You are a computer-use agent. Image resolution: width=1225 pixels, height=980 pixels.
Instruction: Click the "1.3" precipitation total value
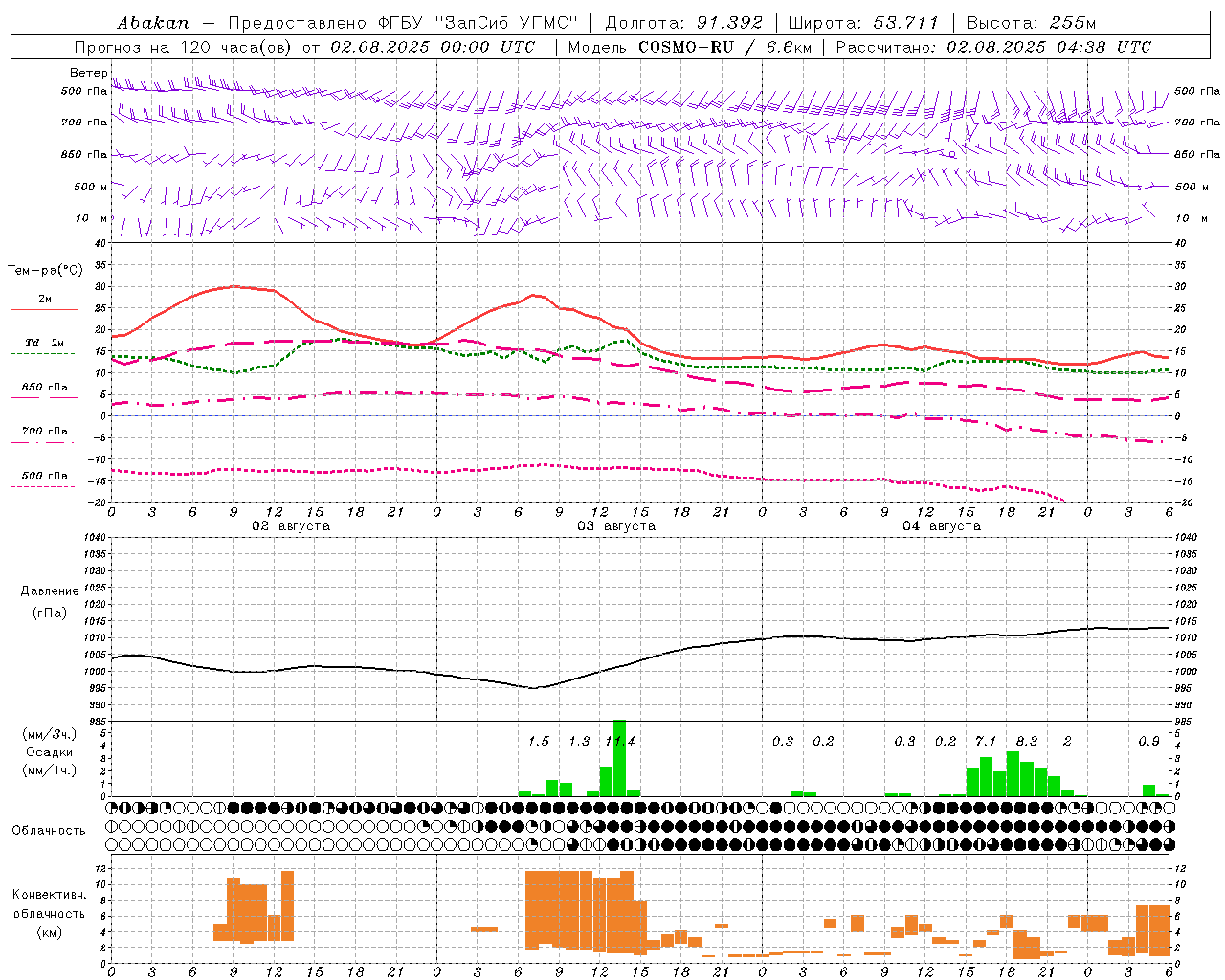(579, 742)
